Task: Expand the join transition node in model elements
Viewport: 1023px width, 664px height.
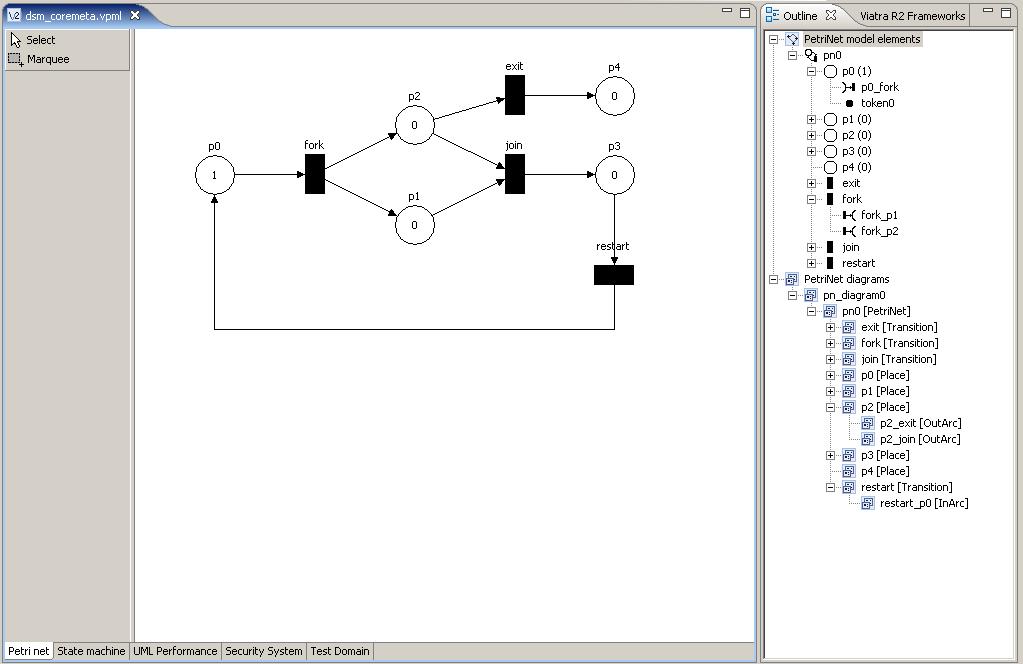Action: (x=811, y=247)
